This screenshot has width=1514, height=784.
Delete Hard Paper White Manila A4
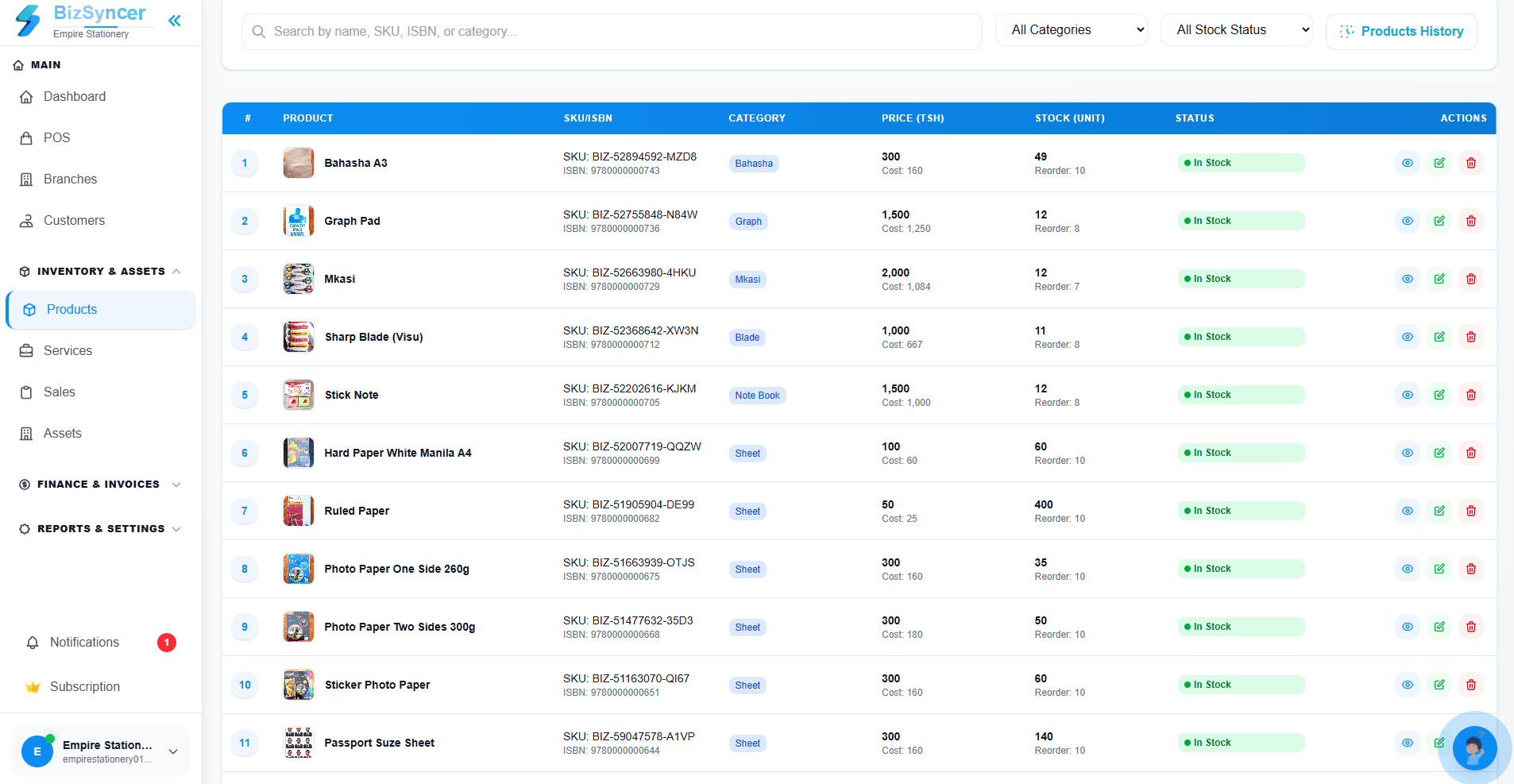point(1470,453)
